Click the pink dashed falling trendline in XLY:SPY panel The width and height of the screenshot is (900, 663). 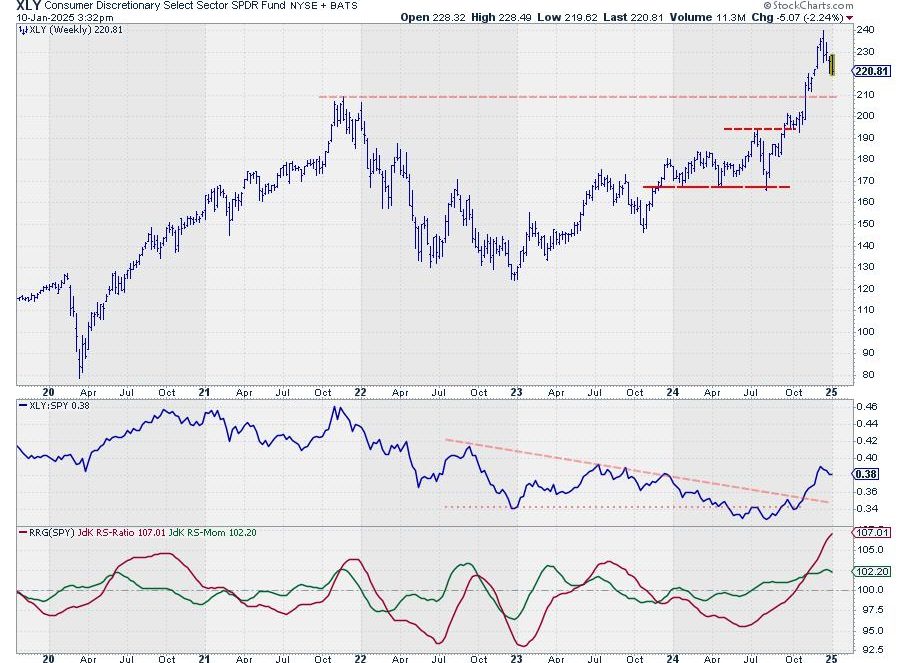[637, 471]
